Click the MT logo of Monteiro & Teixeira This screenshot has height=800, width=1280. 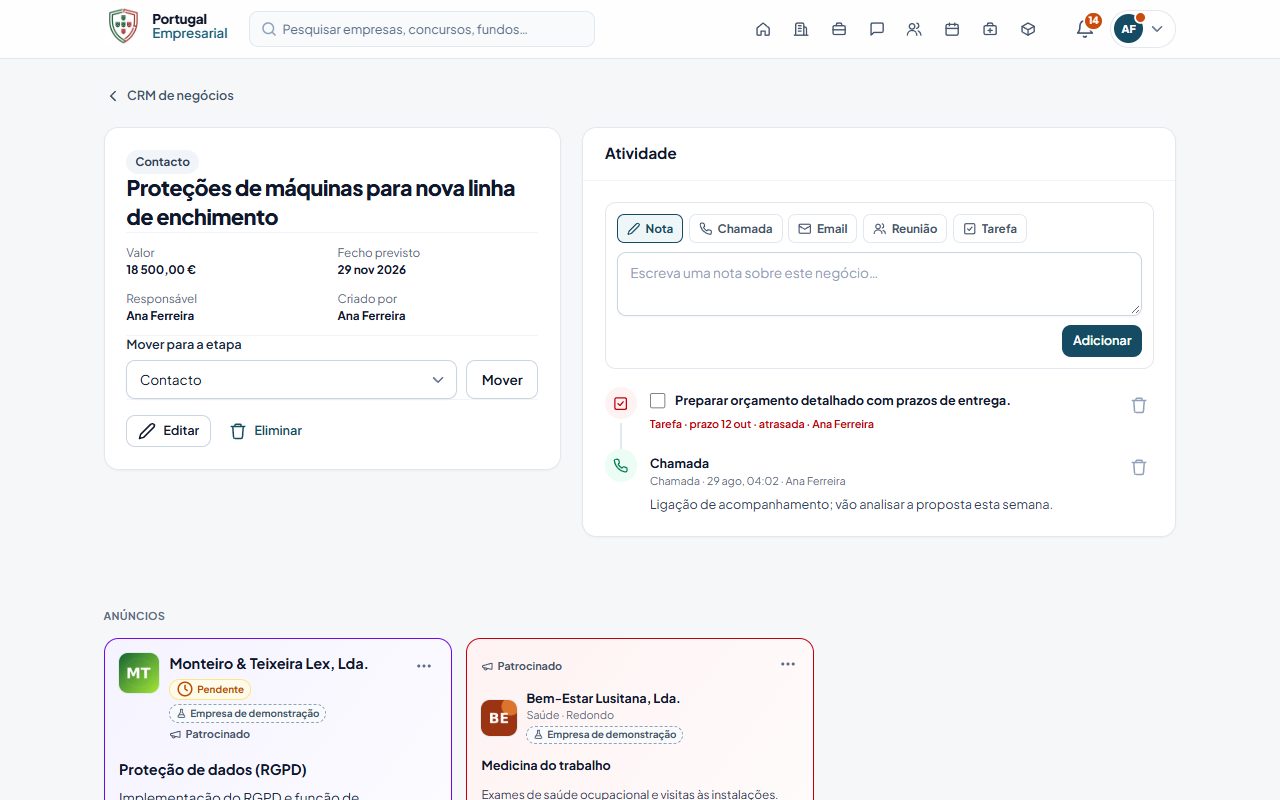click(x=138, y=673)
